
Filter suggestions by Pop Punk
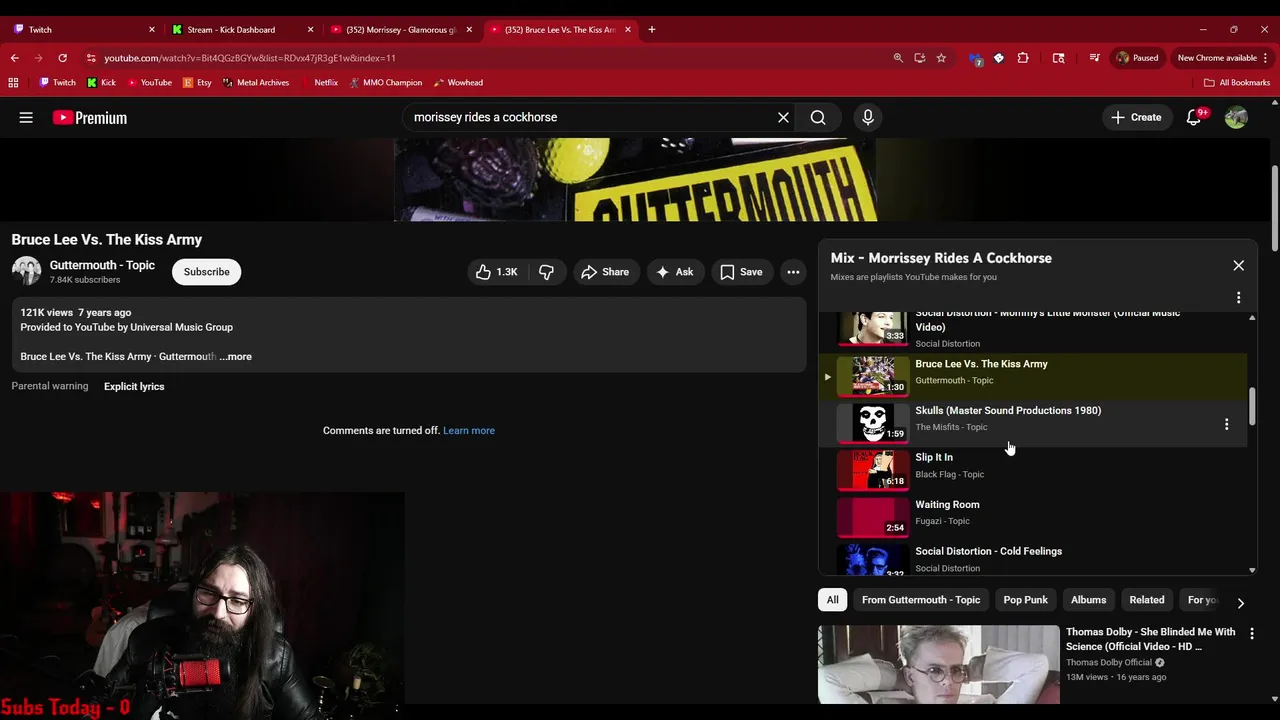(x=1025, y=599)
